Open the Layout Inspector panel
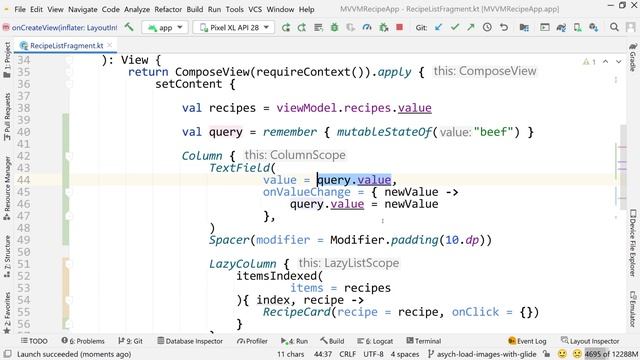This screenshot has height=360, width=640. click(590, 341)
